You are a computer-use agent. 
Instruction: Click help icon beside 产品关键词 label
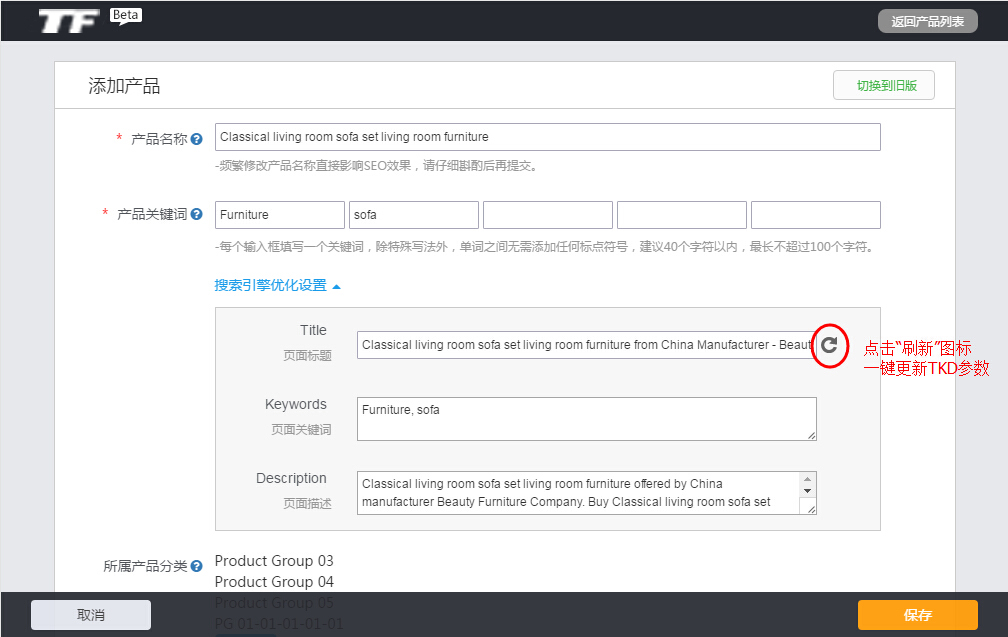coord(197,214)
